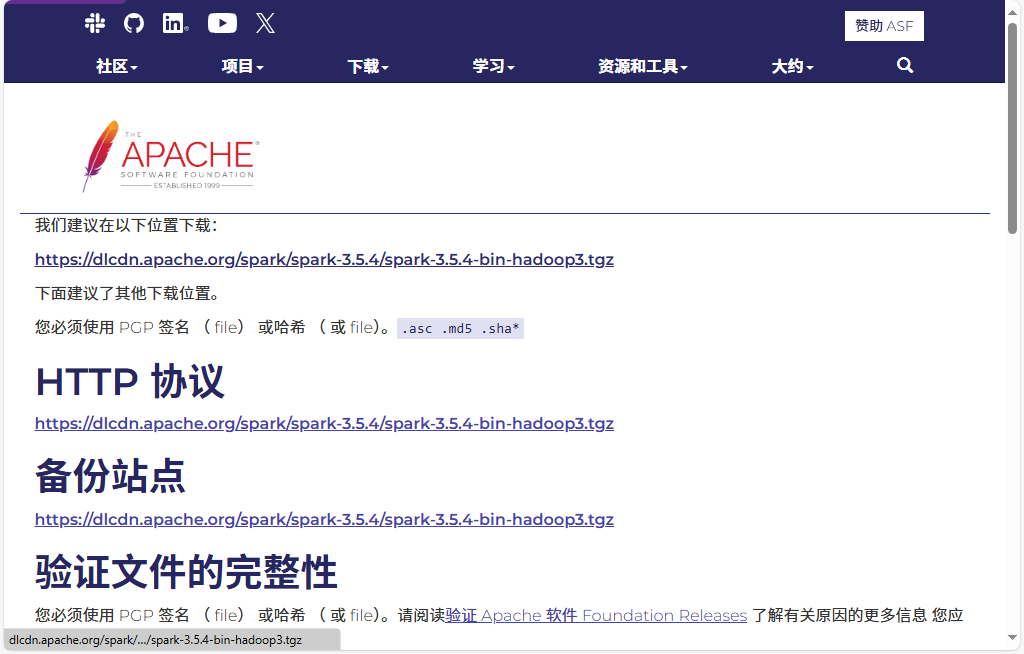Click the HTTP 协议 heading
The height and width of the screenshot is (654, 1024).
[x=130, y=382]
